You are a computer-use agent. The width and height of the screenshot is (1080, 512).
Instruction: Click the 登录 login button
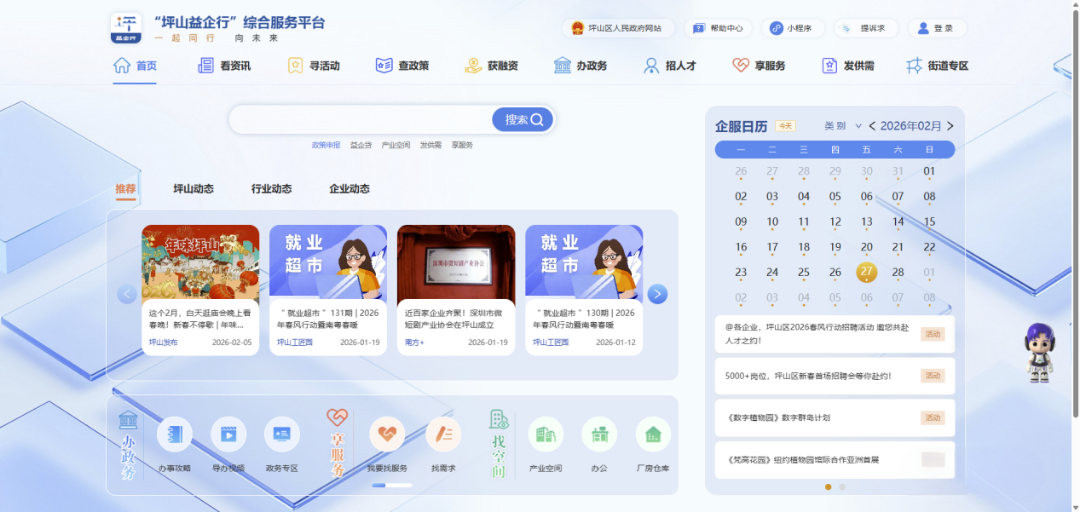point(937,28)
